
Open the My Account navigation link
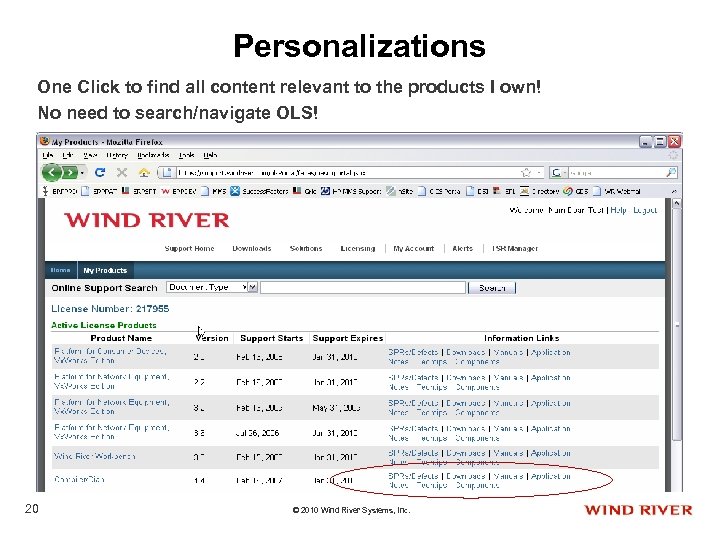coord(414,248)
